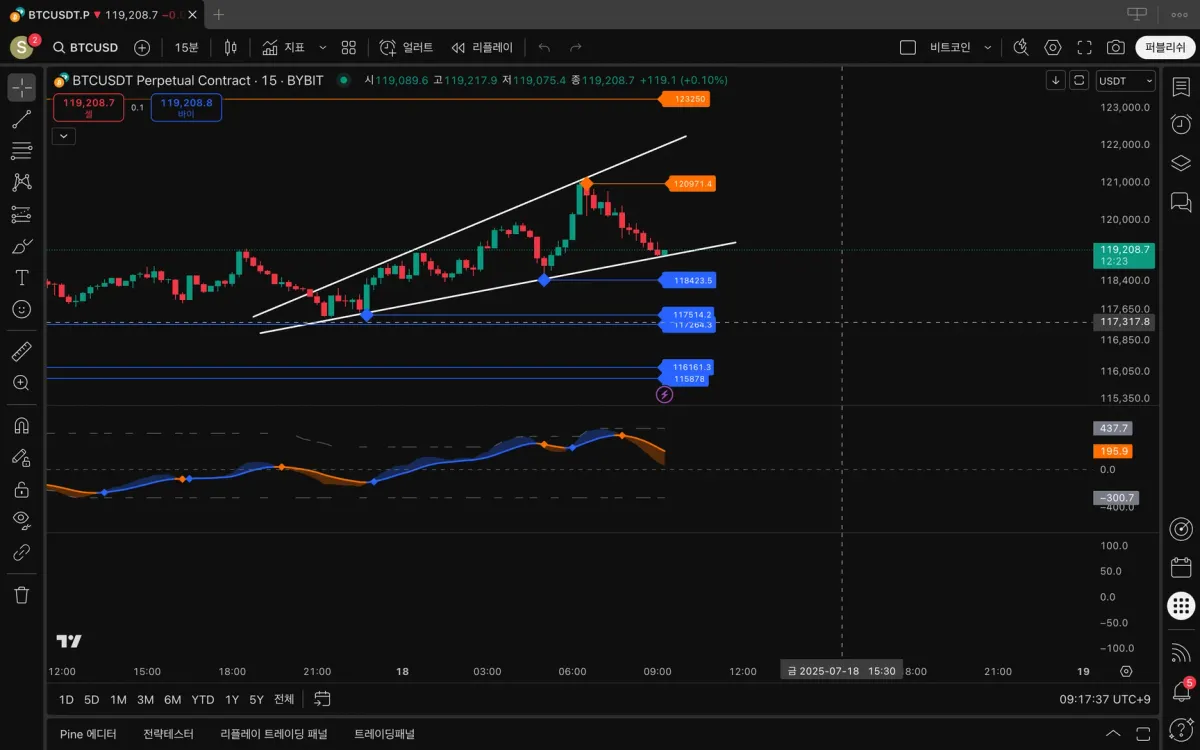The height and width of the screenshot is (750, 1200).
Task: Toggle hide all drawings eye icon
Action: pyautogui.click(x=21, y=519)
